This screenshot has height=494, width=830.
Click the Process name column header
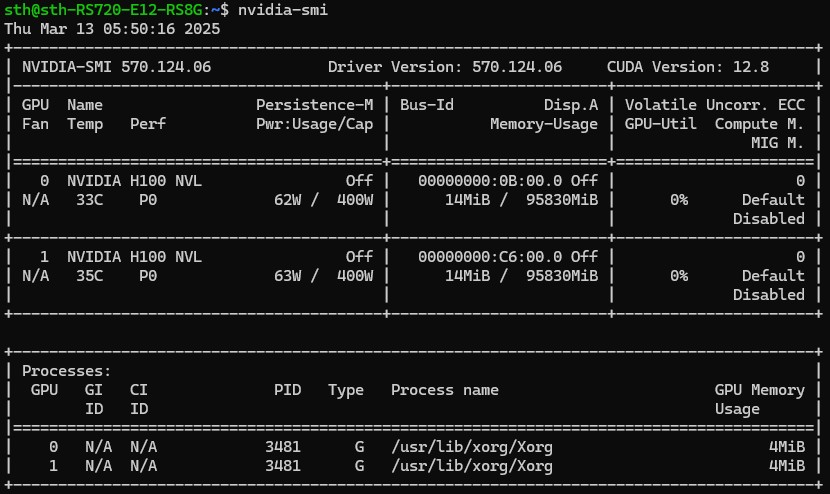pos(445,390)
